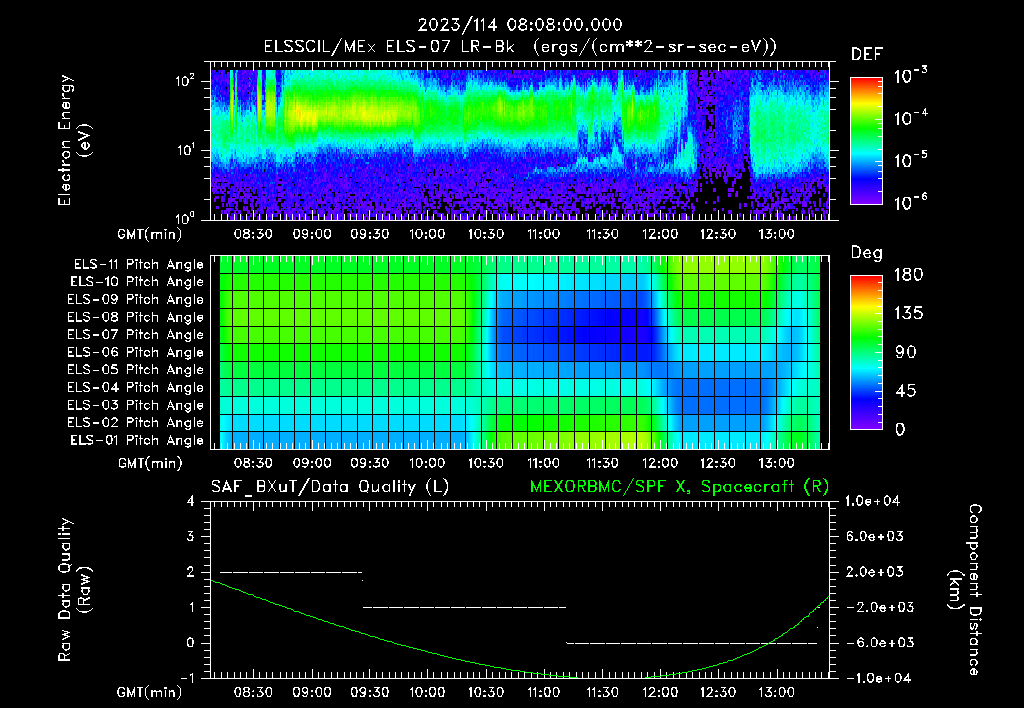Click the ELS-07 Pitch Angle row label
1024x708 pixels.
click(x=136, y=334)
